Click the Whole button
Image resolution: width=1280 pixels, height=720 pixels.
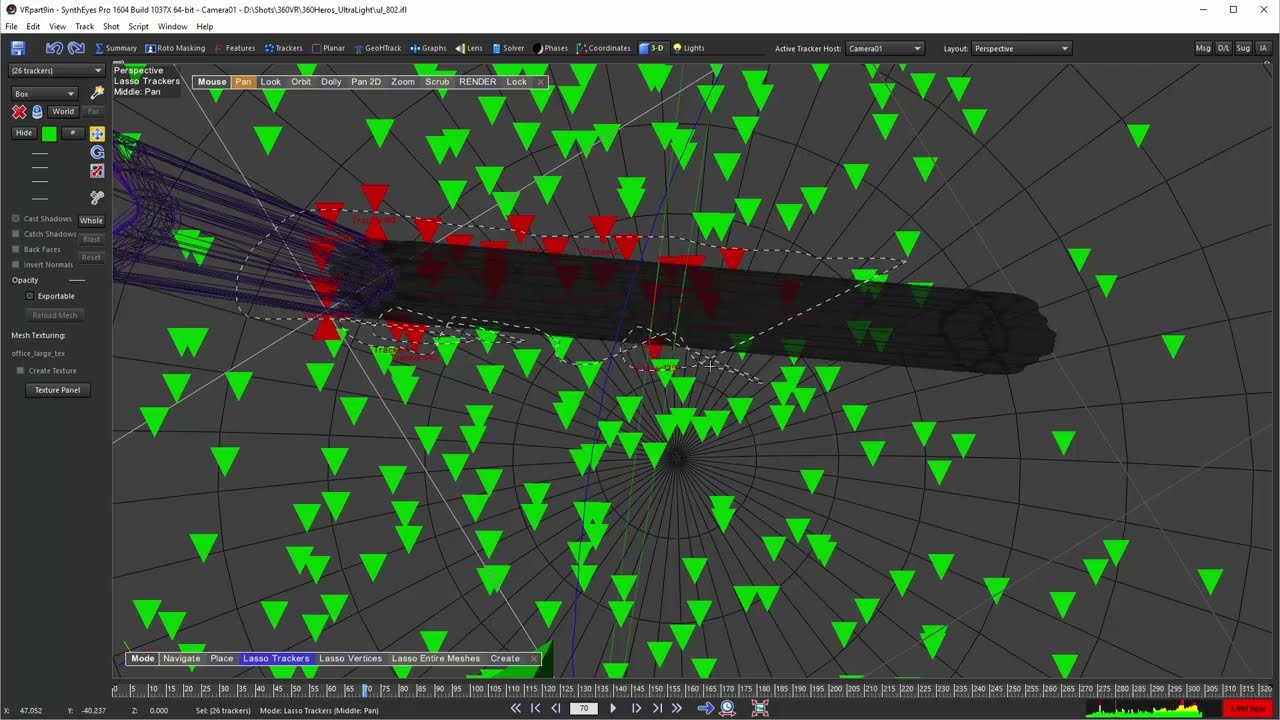[x=91, y=220]
